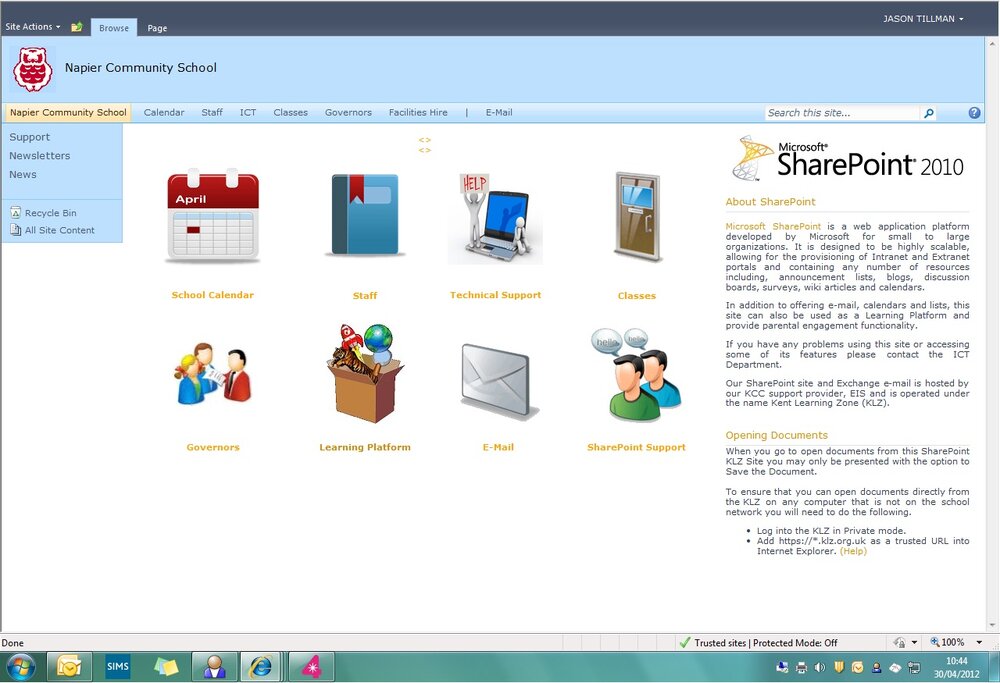The image size is (1000, 683).
Task: Click the HELP laptop Technical Support icon
Action: pyautogui.click(x=496, y=218)
